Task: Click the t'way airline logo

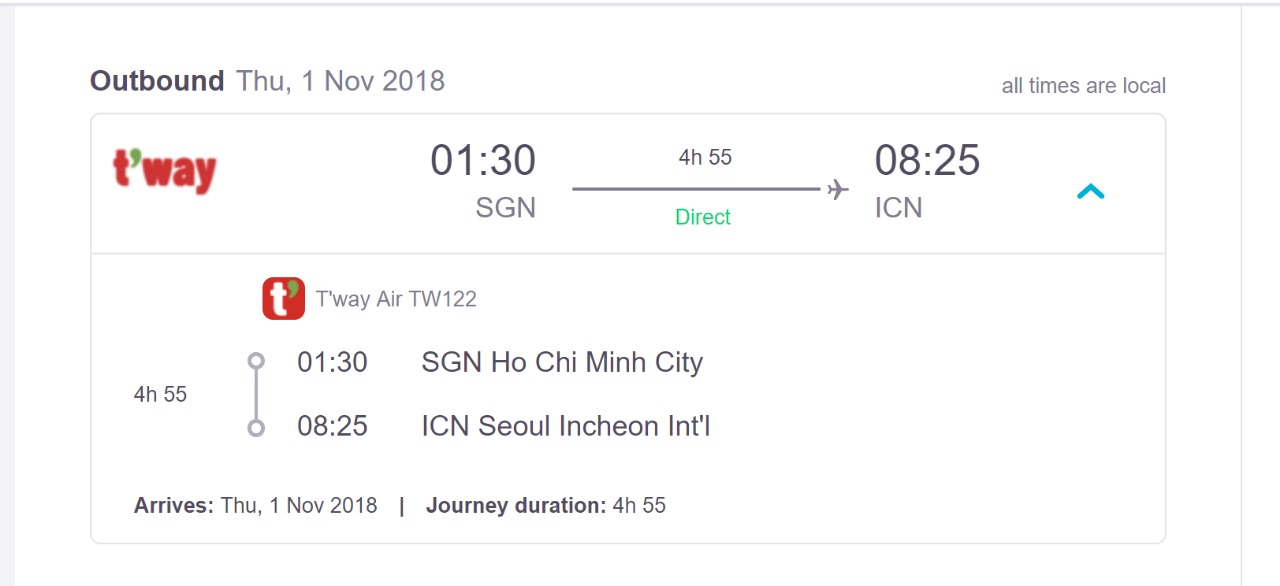Action: coord(164,170)
